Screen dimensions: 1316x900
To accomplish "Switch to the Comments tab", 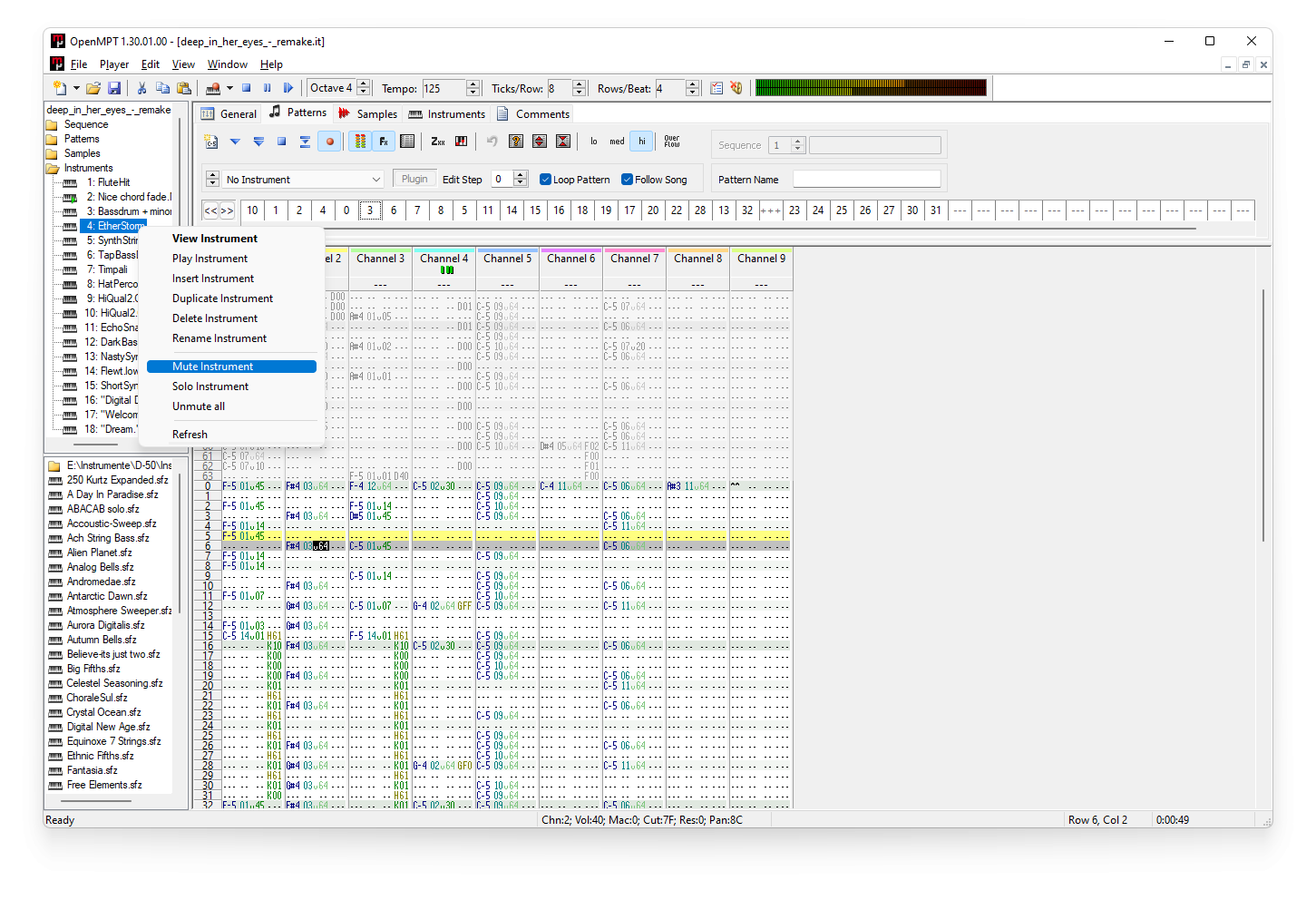I will [x=533, y=113].
